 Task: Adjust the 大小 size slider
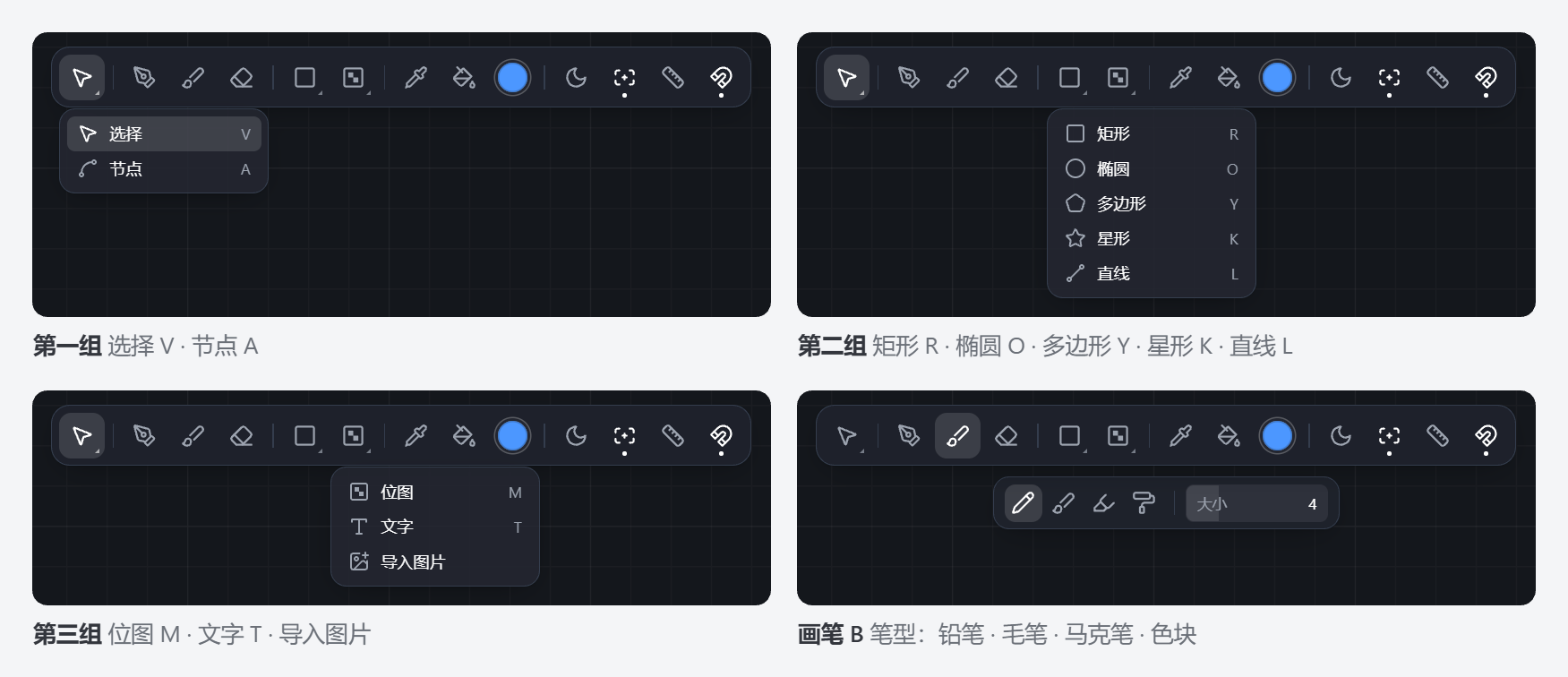tap(1257, 503)
